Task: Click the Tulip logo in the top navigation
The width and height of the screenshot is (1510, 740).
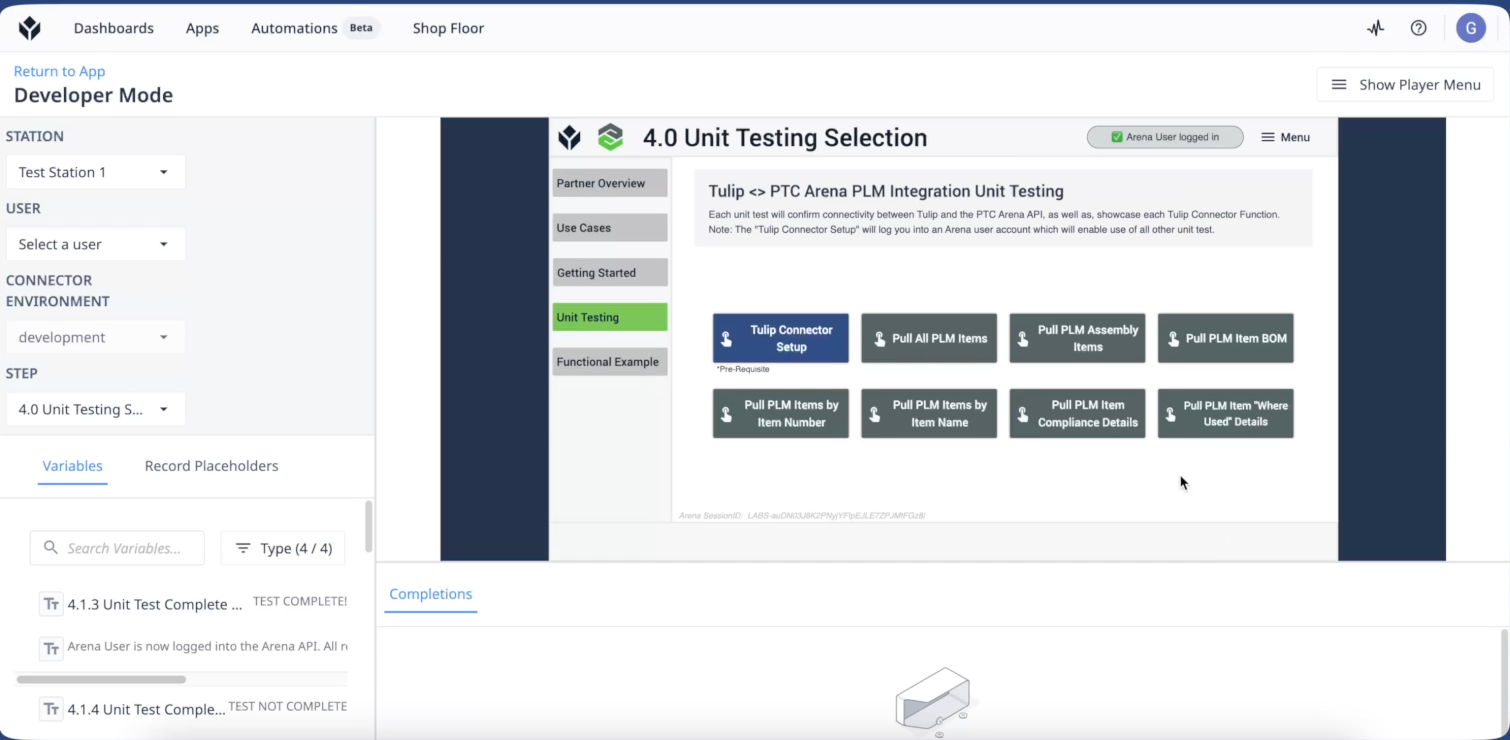Action: [28, 27]
